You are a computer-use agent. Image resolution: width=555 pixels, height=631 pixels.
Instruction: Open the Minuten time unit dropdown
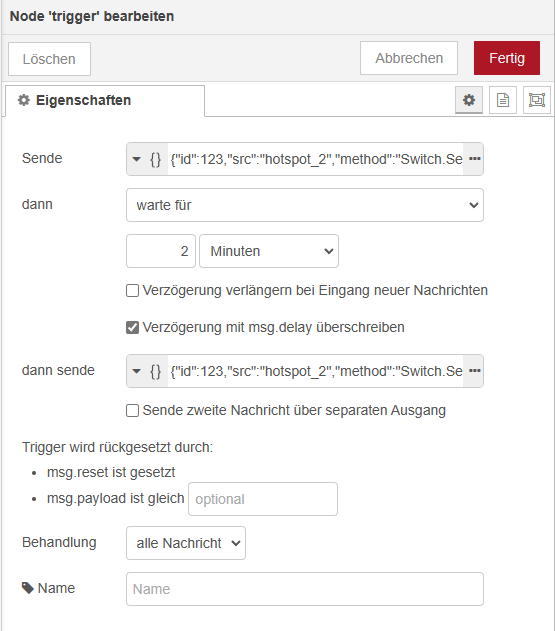[269, 251]
